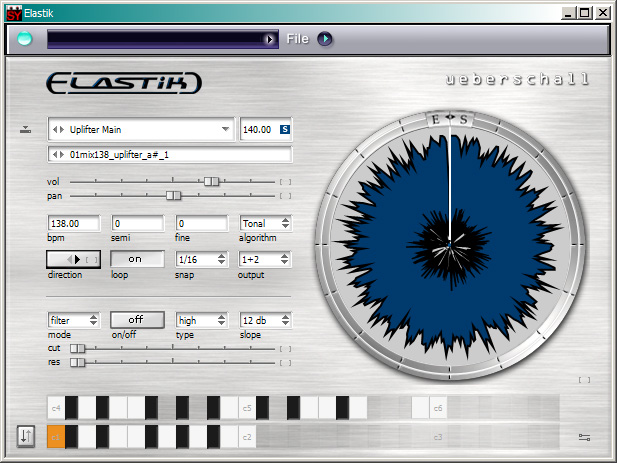Click the bracket reset beside pan slider
This screenshot has width=617, height=463.
click(285, 196)
